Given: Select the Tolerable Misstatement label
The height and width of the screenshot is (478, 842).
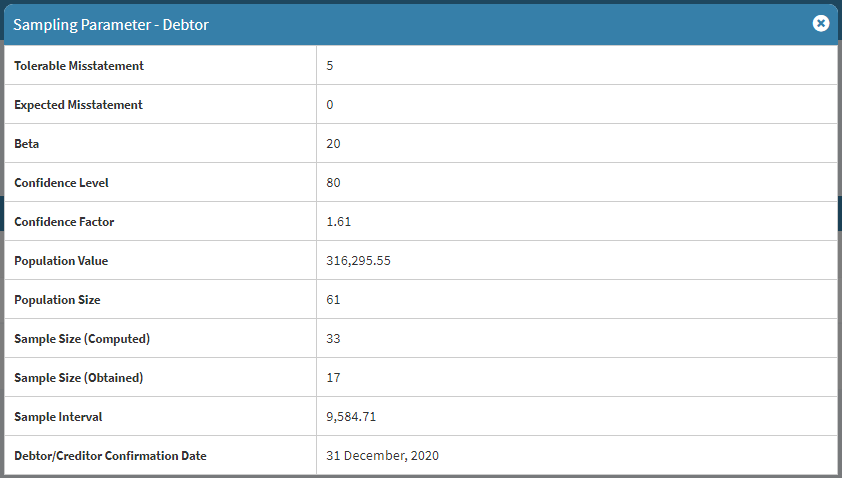Looking at the screenshot, I should [79, 66].
